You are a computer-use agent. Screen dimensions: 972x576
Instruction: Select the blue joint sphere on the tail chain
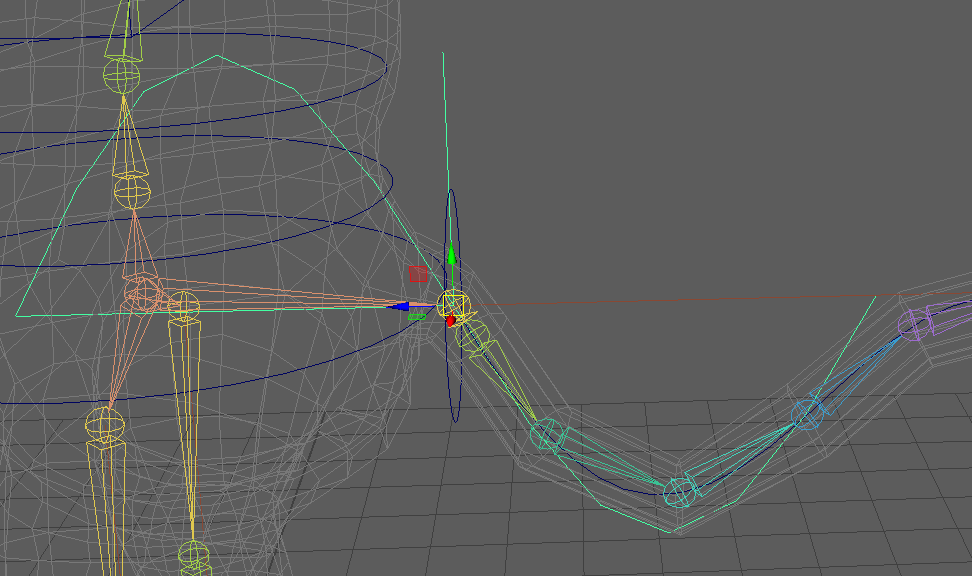click(808, 415)
